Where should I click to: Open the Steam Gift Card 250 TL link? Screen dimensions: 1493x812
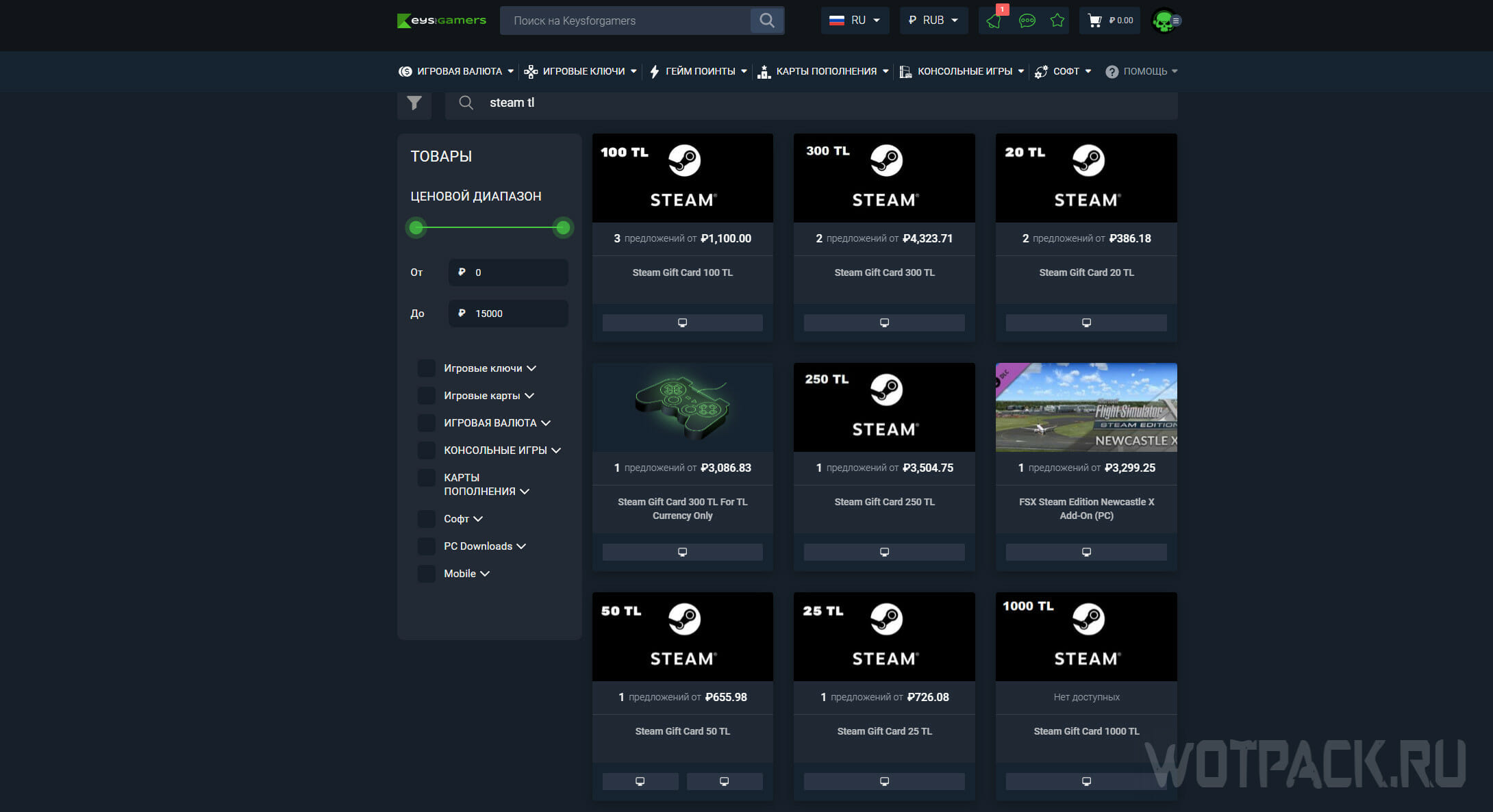click(x=883, y=502)
